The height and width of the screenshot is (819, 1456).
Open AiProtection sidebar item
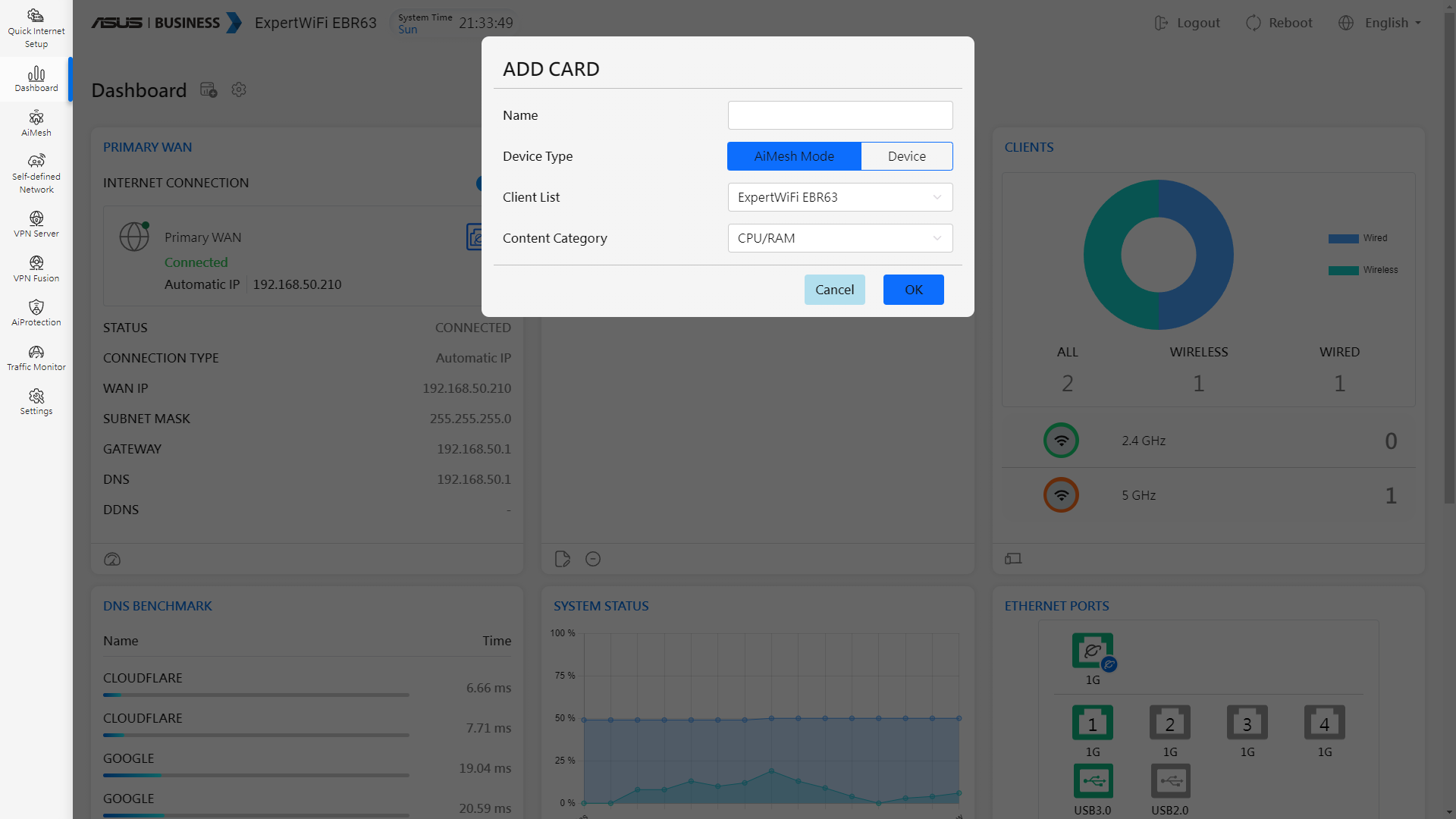pyautogui.click(x=36, y=313)
